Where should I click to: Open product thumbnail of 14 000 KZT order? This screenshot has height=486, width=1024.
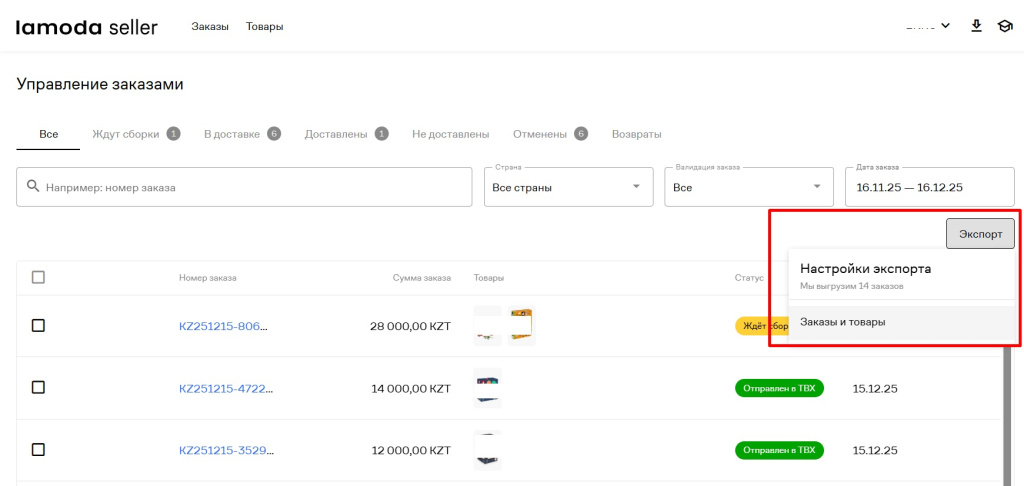[x=488, y=388]
